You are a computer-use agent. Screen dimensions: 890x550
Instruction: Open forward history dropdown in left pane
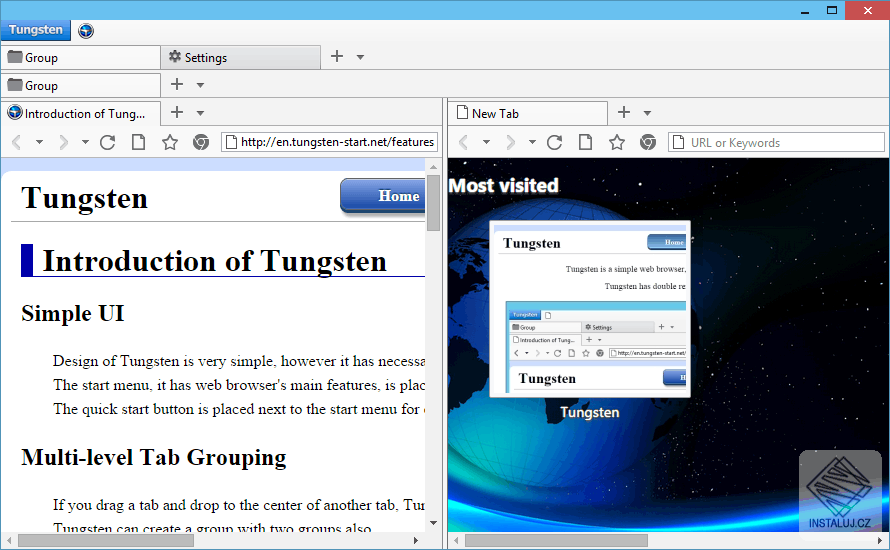click(85, 142)
